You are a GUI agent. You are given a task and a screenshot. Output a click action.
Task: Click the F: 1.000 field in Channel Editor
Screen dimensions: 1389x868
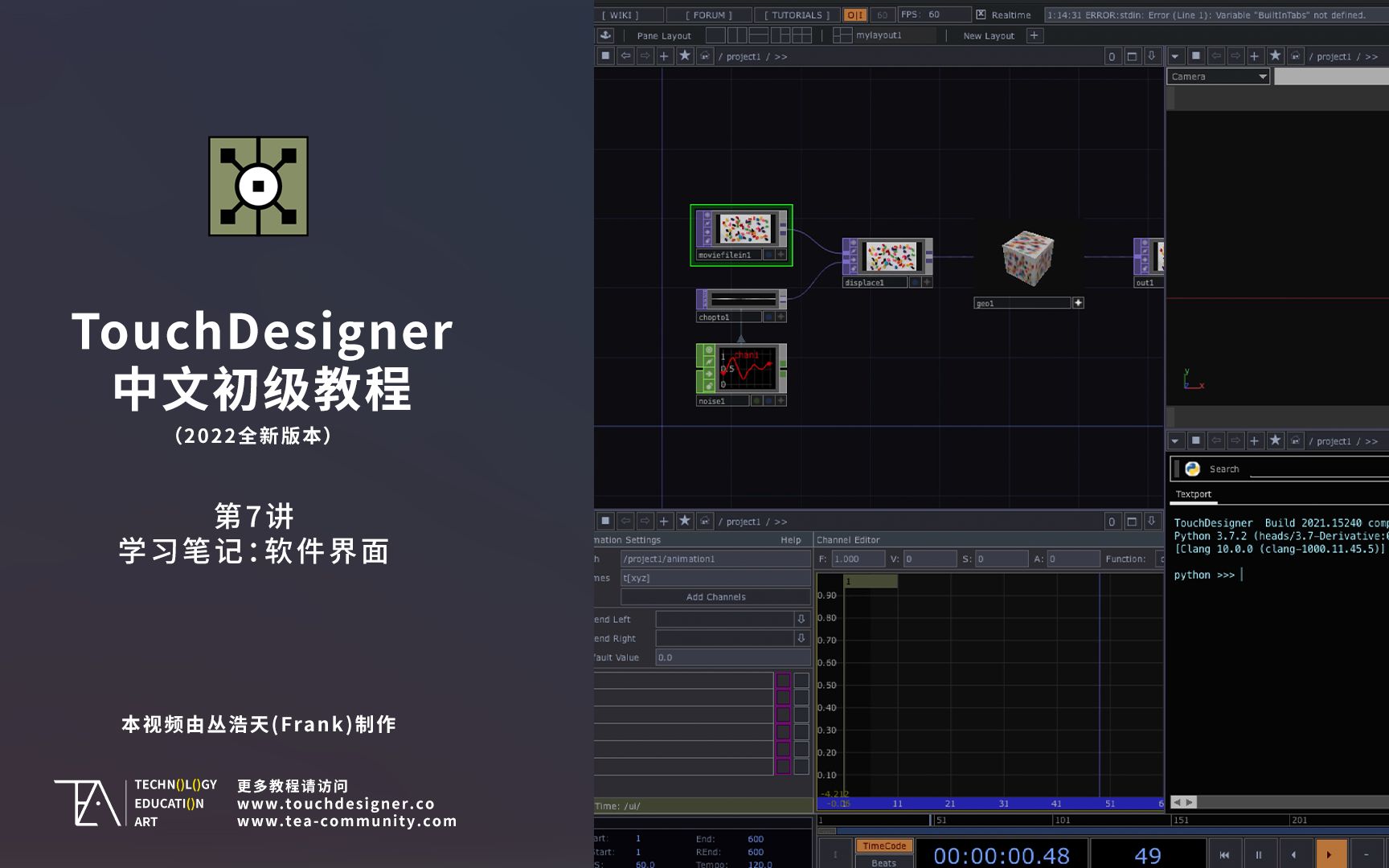pos(858,559)
